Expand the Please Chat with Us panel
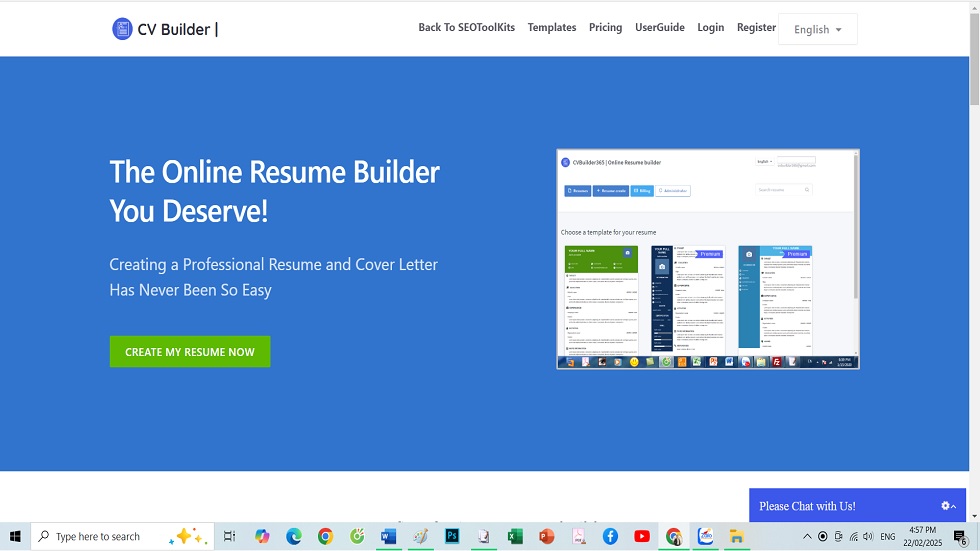 (x=807, y=506)
